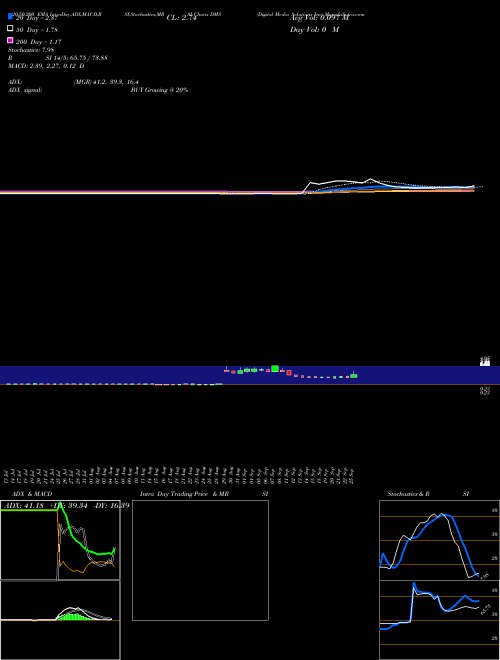Click the blue 20 Day EMA legend swatch

10,16
